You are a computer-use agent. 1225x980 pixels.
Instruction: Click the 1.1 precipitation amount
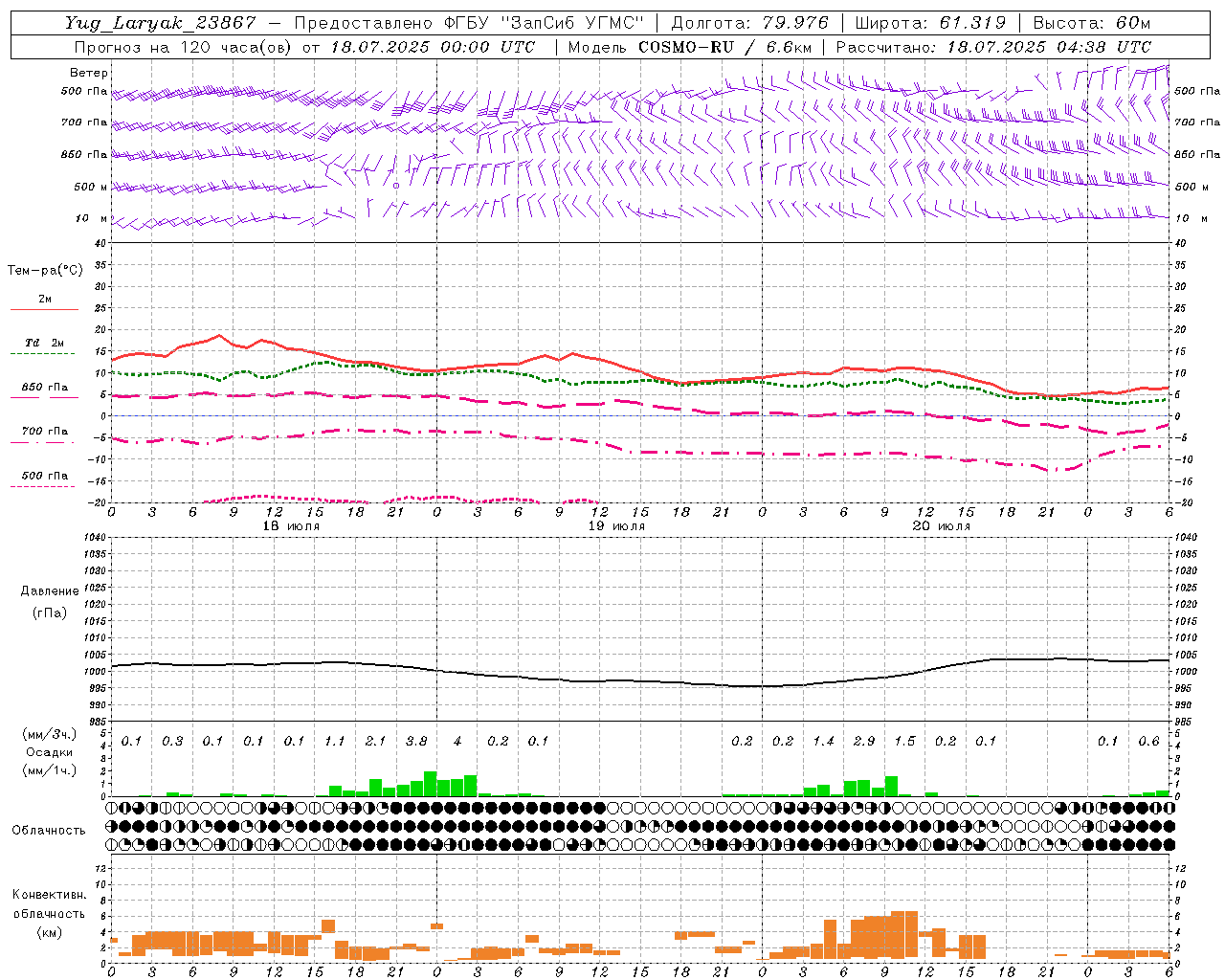[x=334, y=741]
